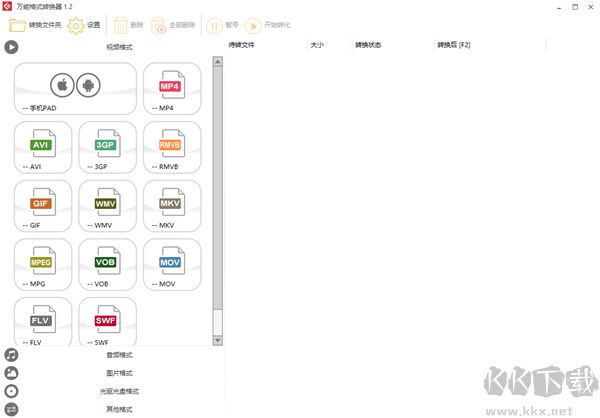This screenshot has width=600, height=418.
Task: Minimize the converter window
Action: [x=559, y=7]
